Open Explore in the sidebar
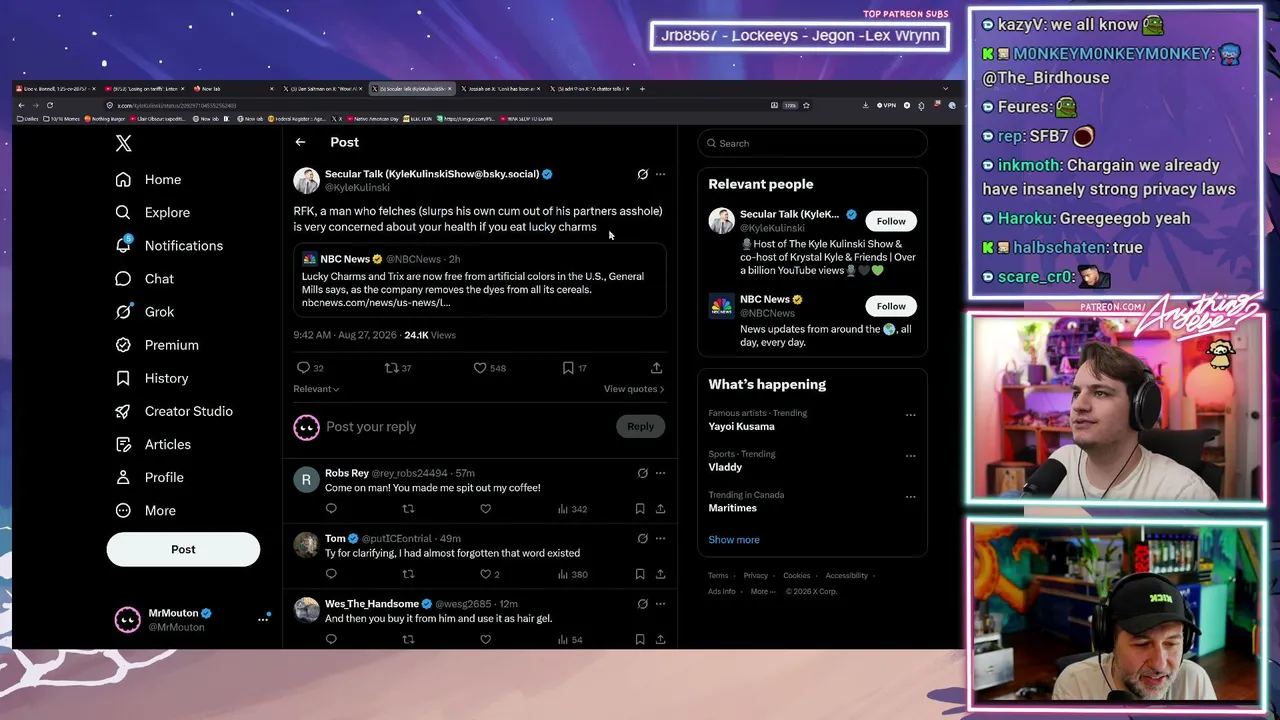The image size is (1280, 720). coord(152,212)
